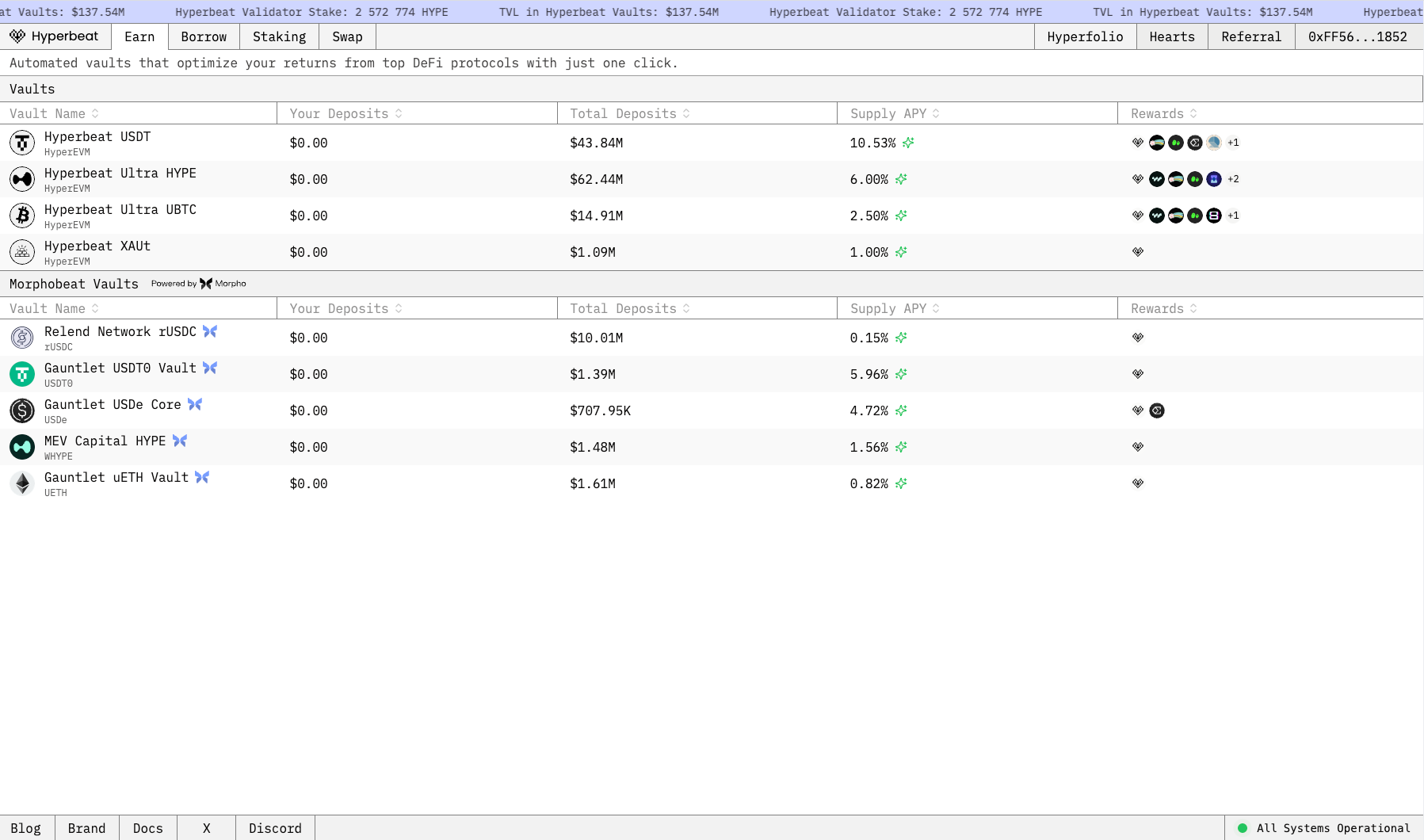This screenshot has height=840, width=1424.
Task: Open the Staking tab
Action: 279,36
